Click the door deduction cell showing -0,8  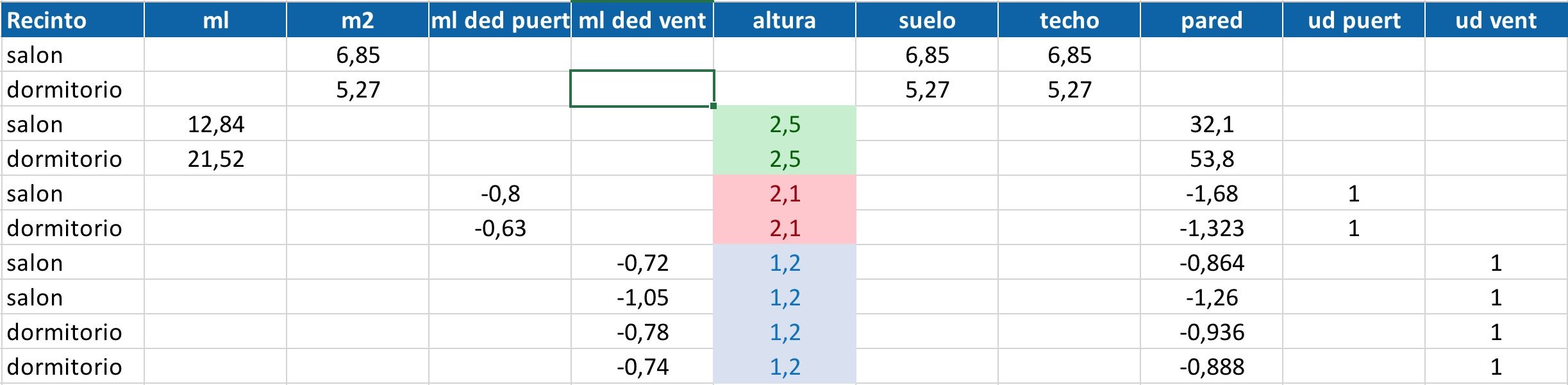pyautogui.click(x=500, y=193)
